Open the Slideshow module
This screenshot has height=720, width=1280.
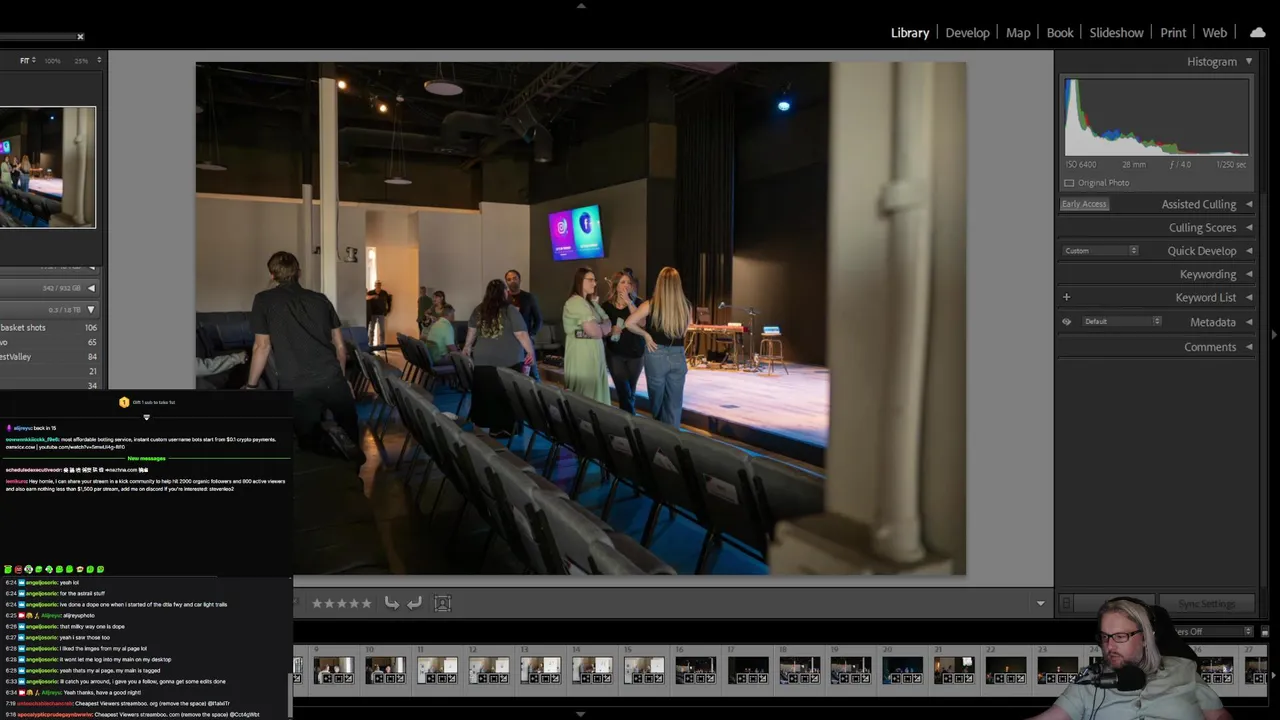click(1116, 33)
